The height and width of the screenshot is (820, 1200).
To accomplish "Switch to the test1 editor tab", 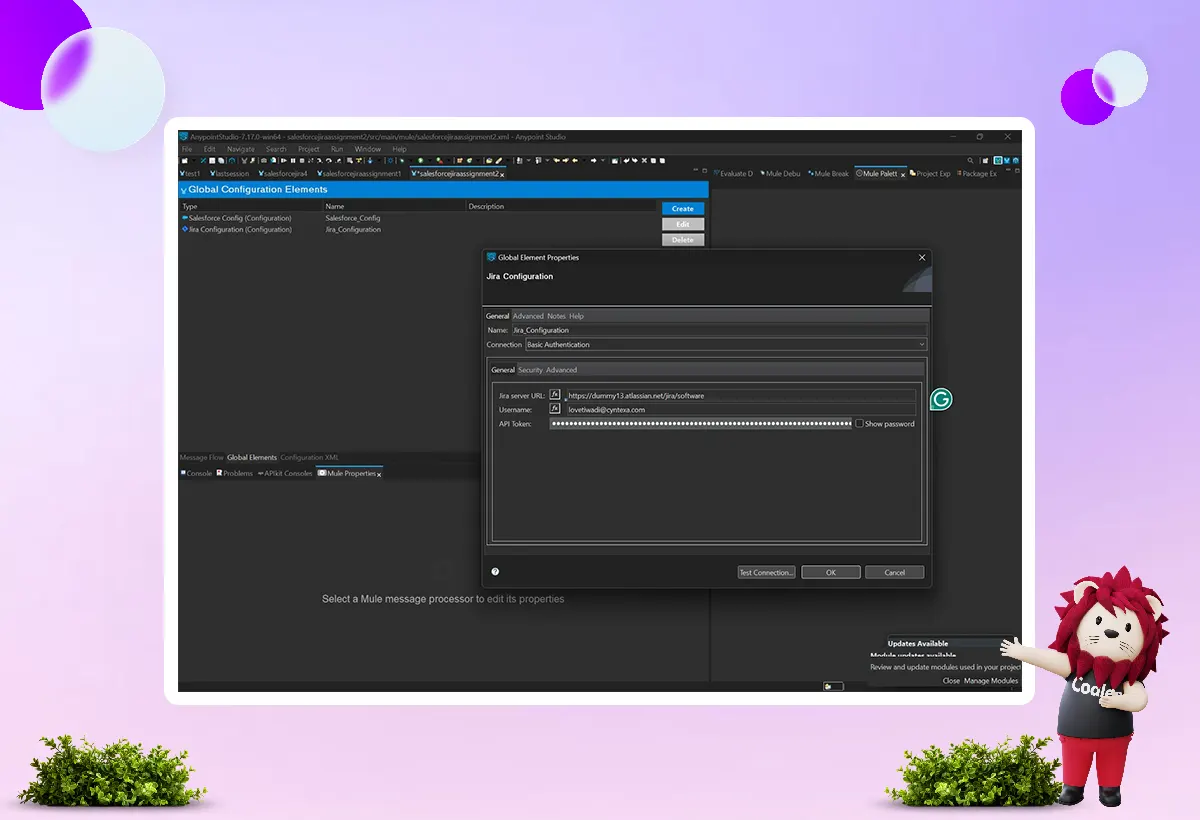I will pos(190,174).
